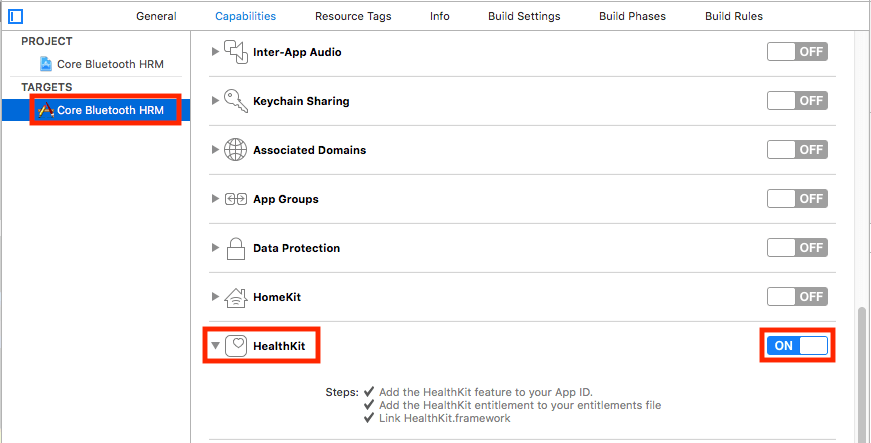This screenshot has width=871, height=443.
Task: Open the General tab
Action: click(156, 16)
